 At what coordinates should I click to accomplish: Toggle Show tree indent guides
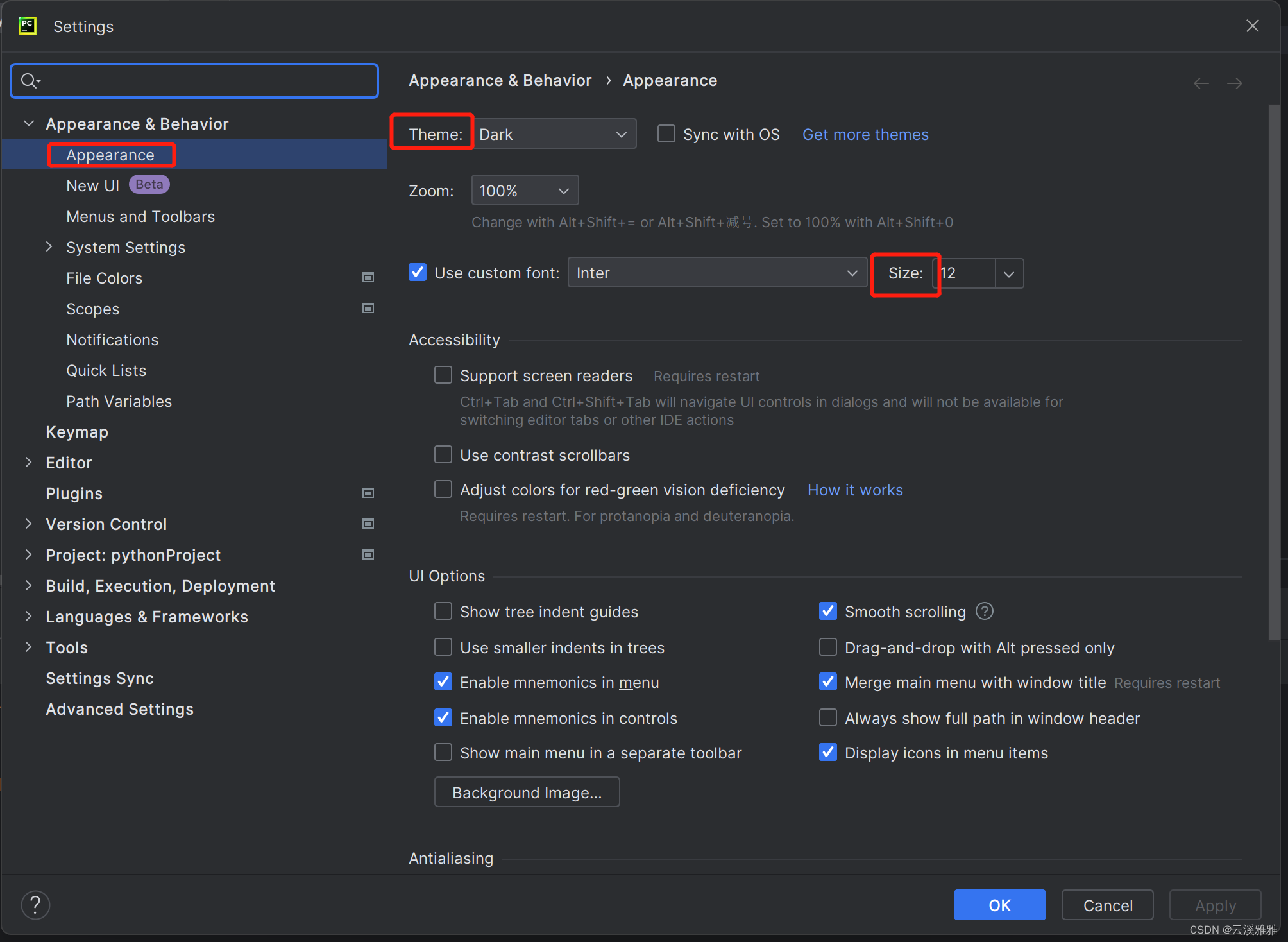pos(443,611)
